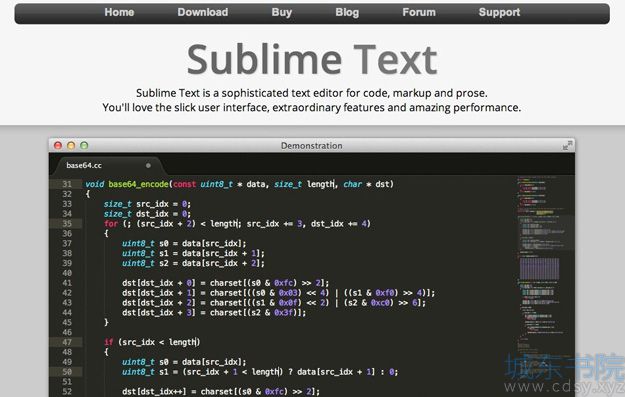The image size is (625, 397).
Task: Place cursor on base64_encode function name
Action: tap(138, 184)
